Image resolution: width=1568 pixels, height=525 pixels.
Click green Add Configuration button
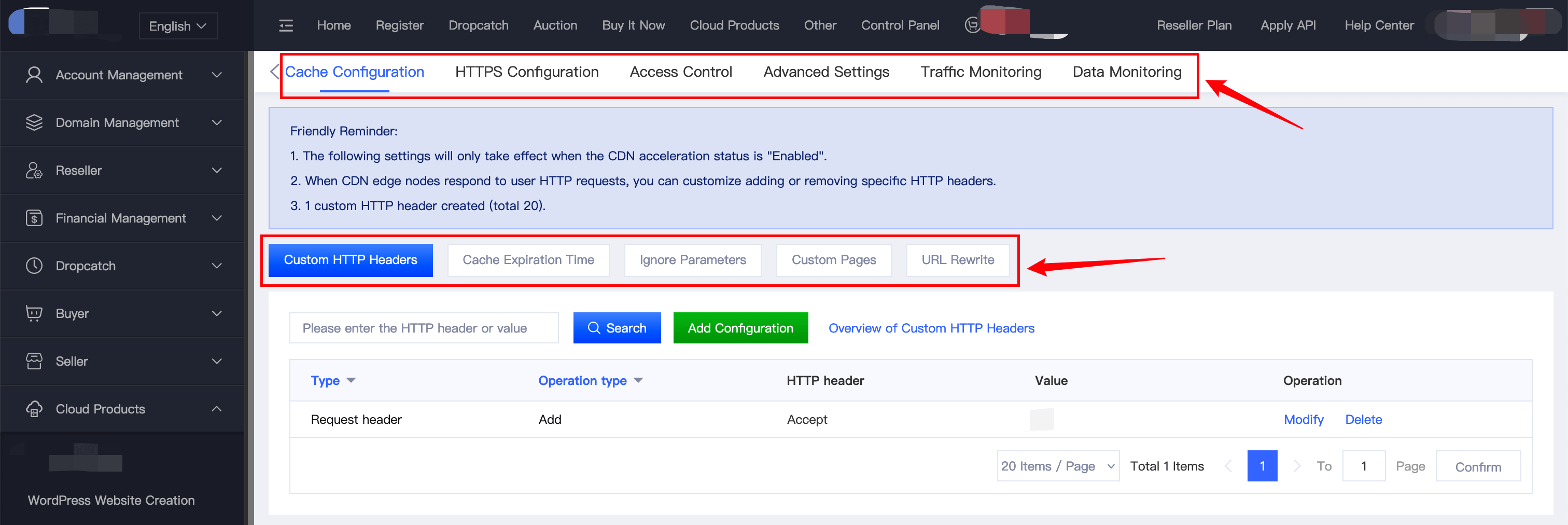point(740,328)
